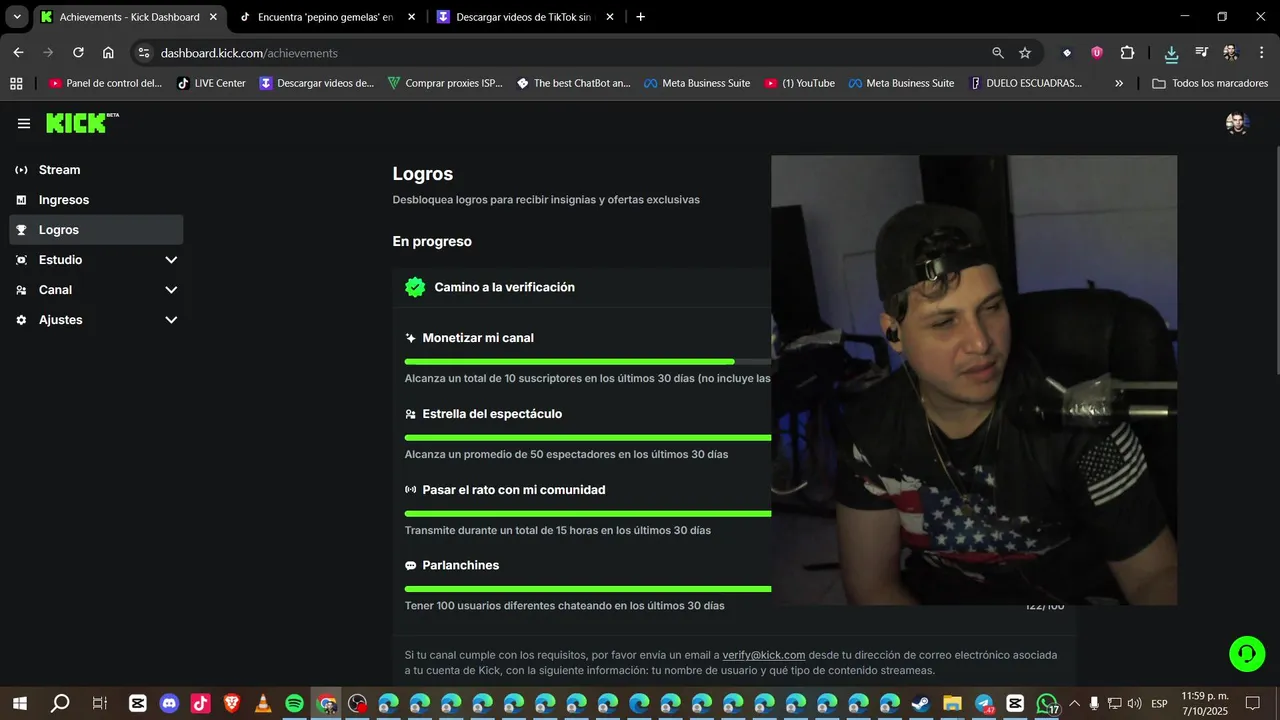Launch VLC media player from taskbar

coord(263,704)
